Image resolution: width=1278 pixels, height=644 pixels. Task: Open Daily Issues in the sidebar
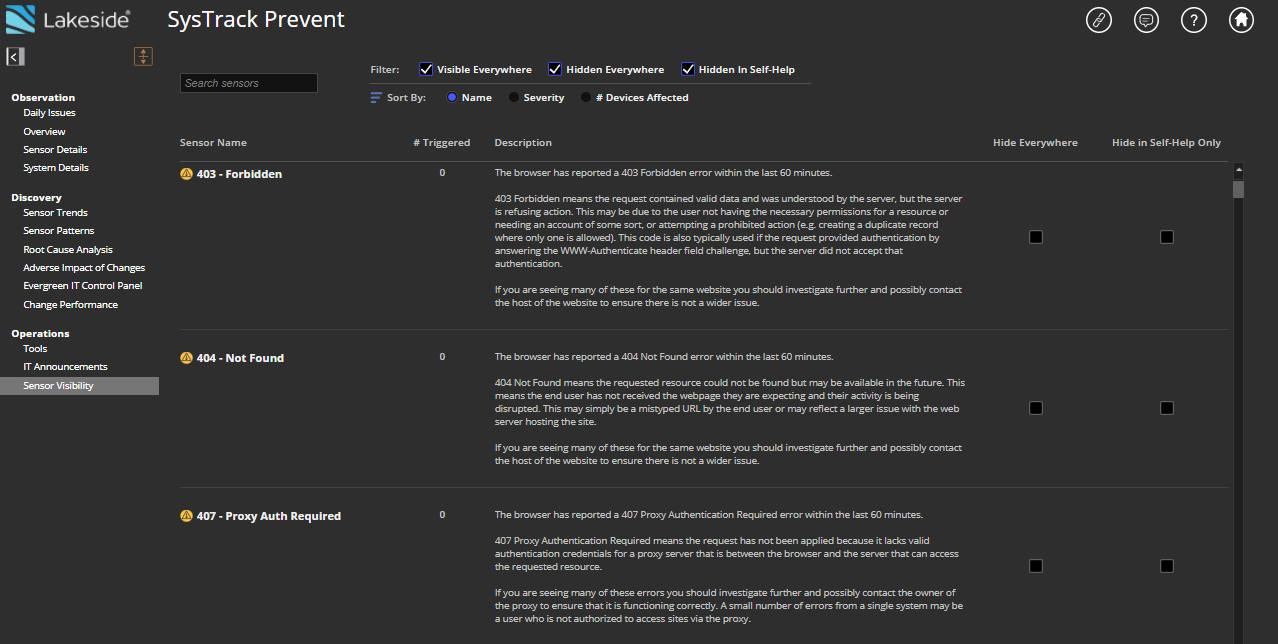(x=50, y=113)
